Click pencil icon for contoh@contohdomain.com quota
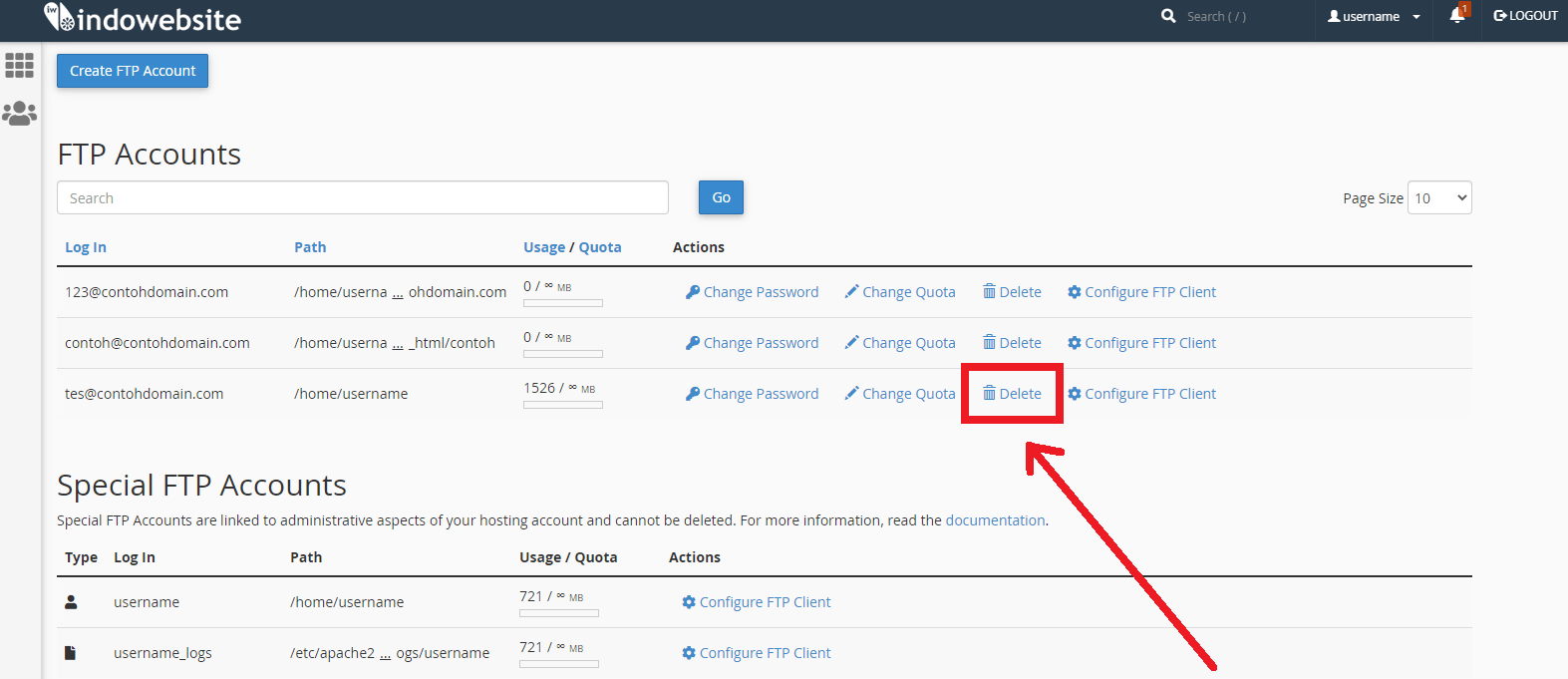 tap(851, 343)
